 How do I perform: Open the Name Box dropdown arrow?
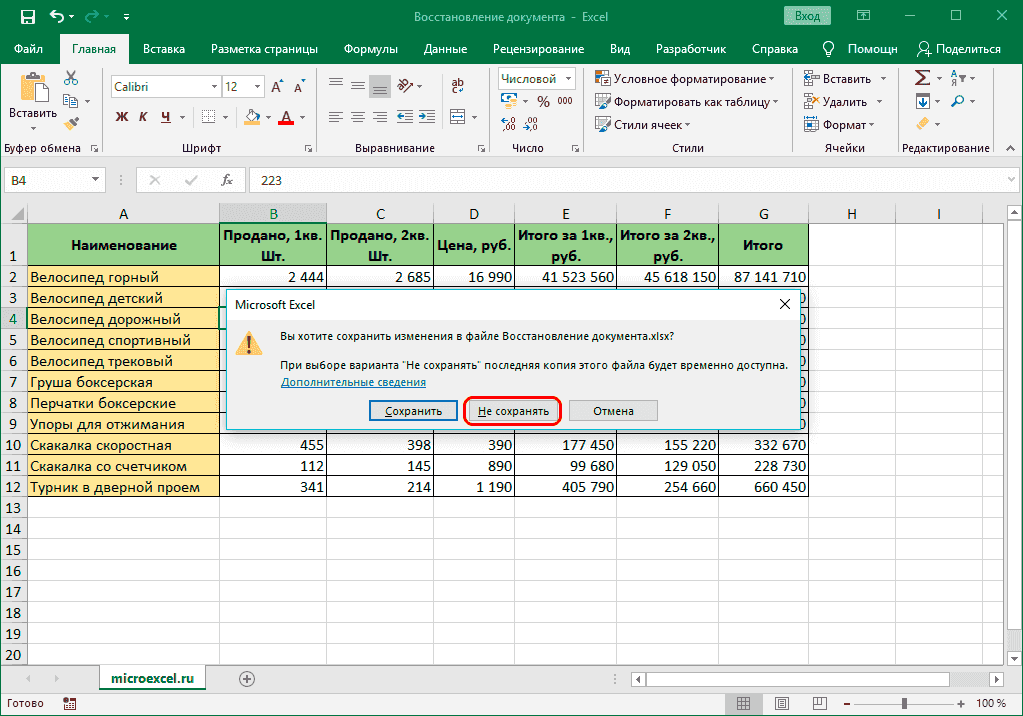[x=96, y=180]
